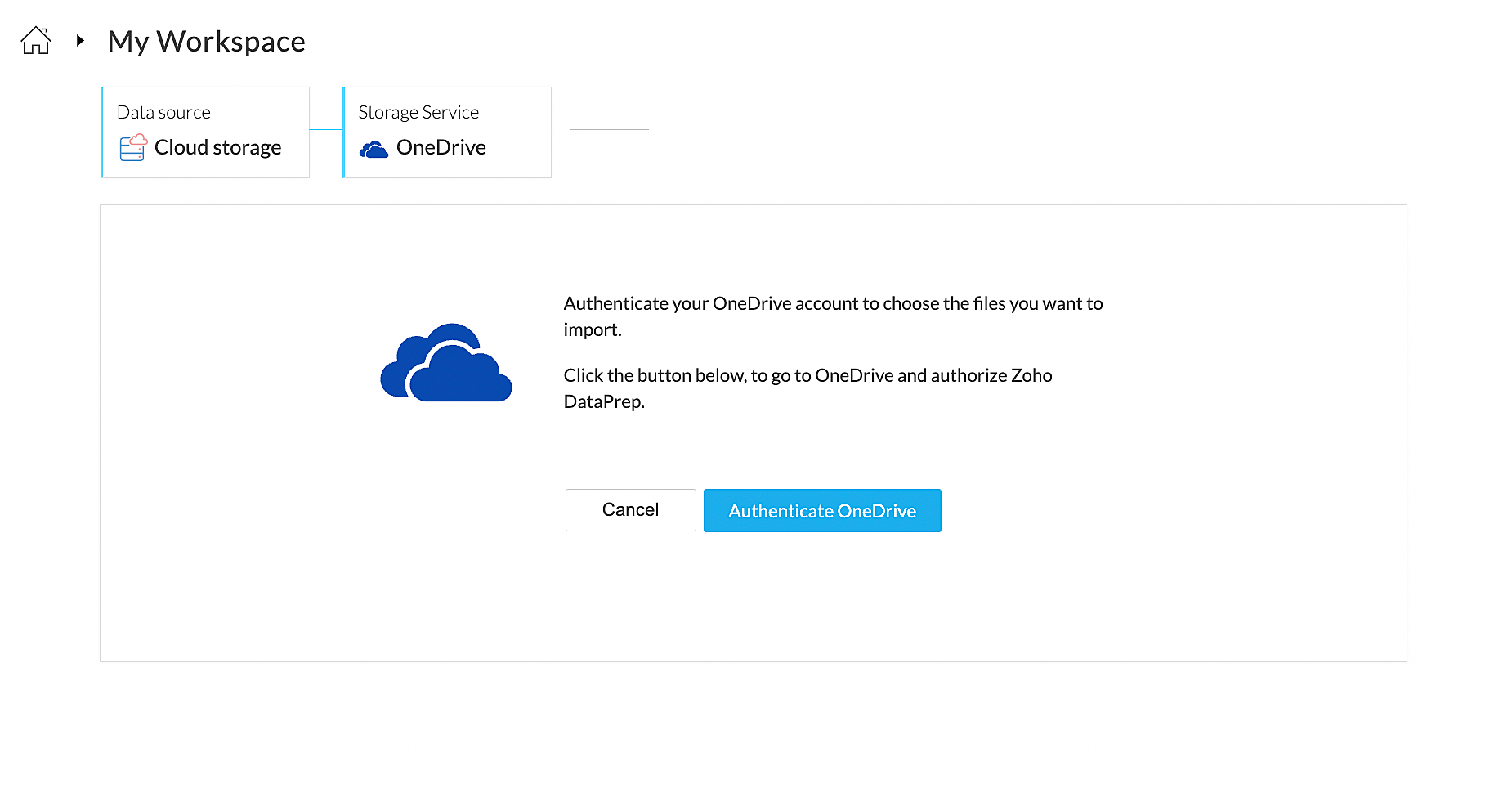
Task: Cancel the OneDrive authentication
Action: [630, 510]
